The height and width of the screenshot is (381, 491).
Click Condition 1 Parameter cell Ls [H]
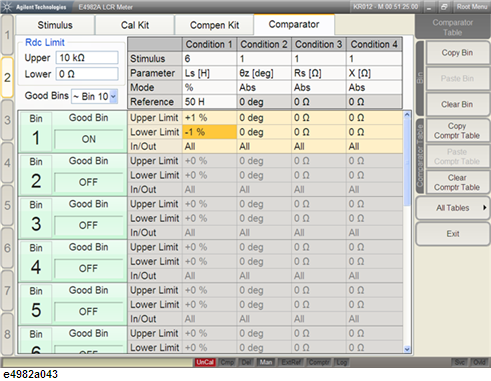tap(209, 73)
